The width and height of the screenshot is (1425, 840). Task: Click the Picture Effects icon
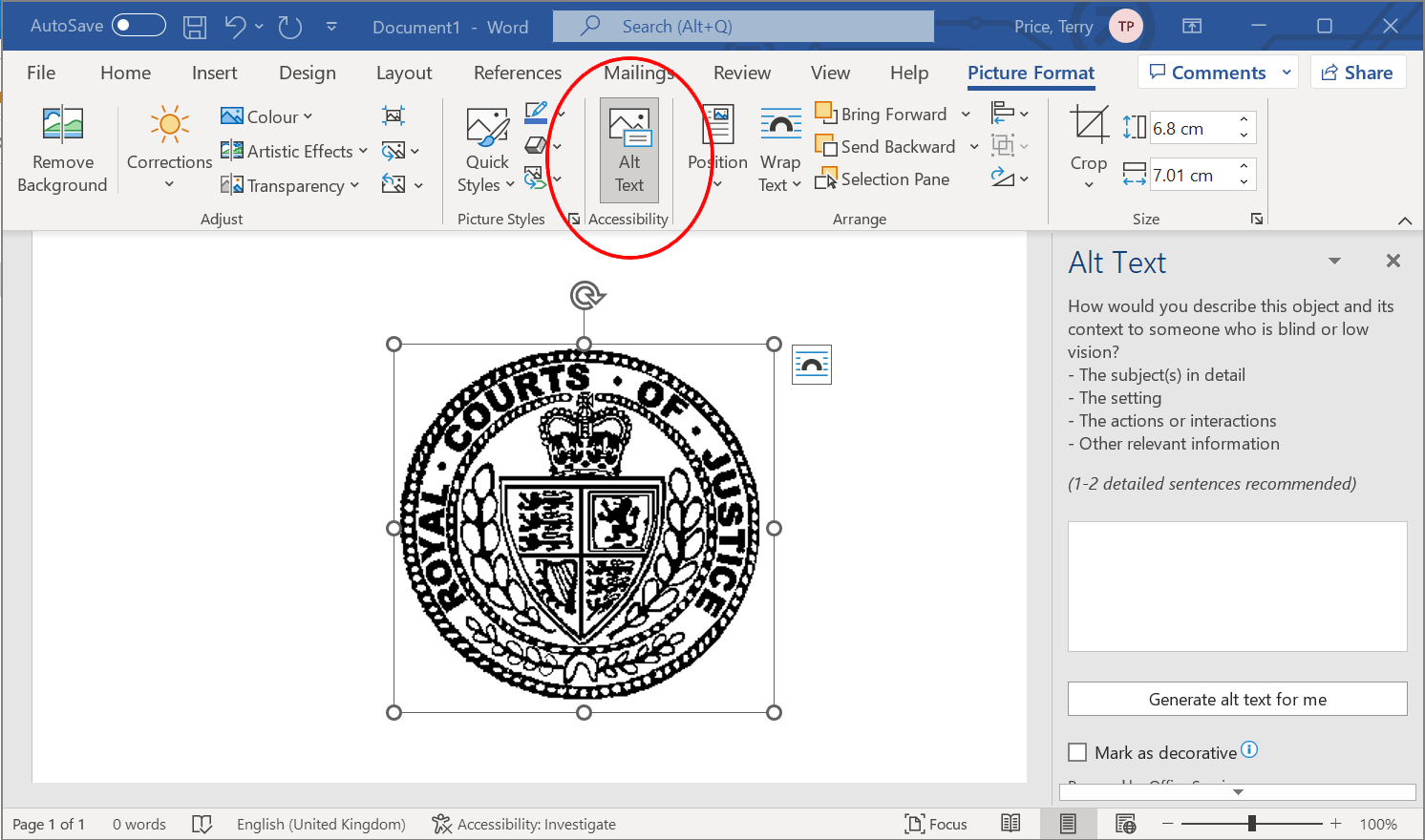(x=537, y=145)
